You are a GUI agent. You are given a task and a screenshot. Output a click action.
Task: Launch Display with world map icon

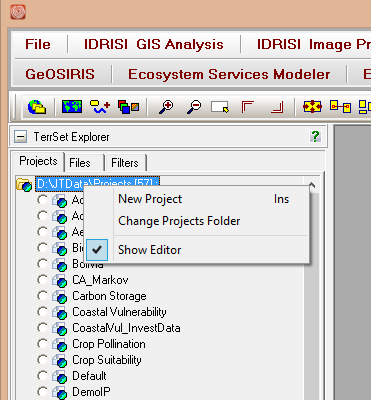coord(72,107)
